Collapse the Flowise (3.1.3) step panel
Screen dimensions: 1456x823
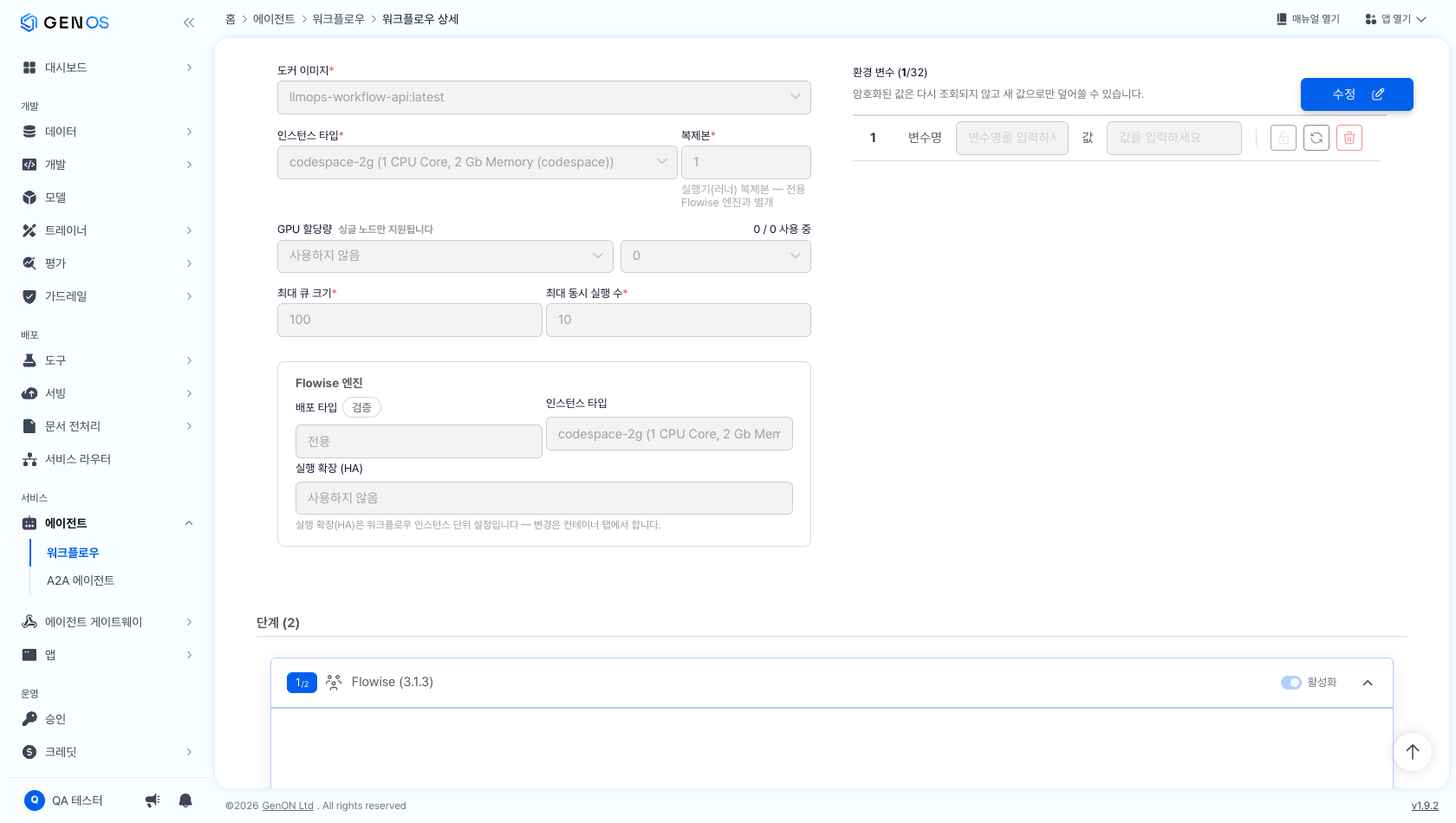[x=1368, y=683]
